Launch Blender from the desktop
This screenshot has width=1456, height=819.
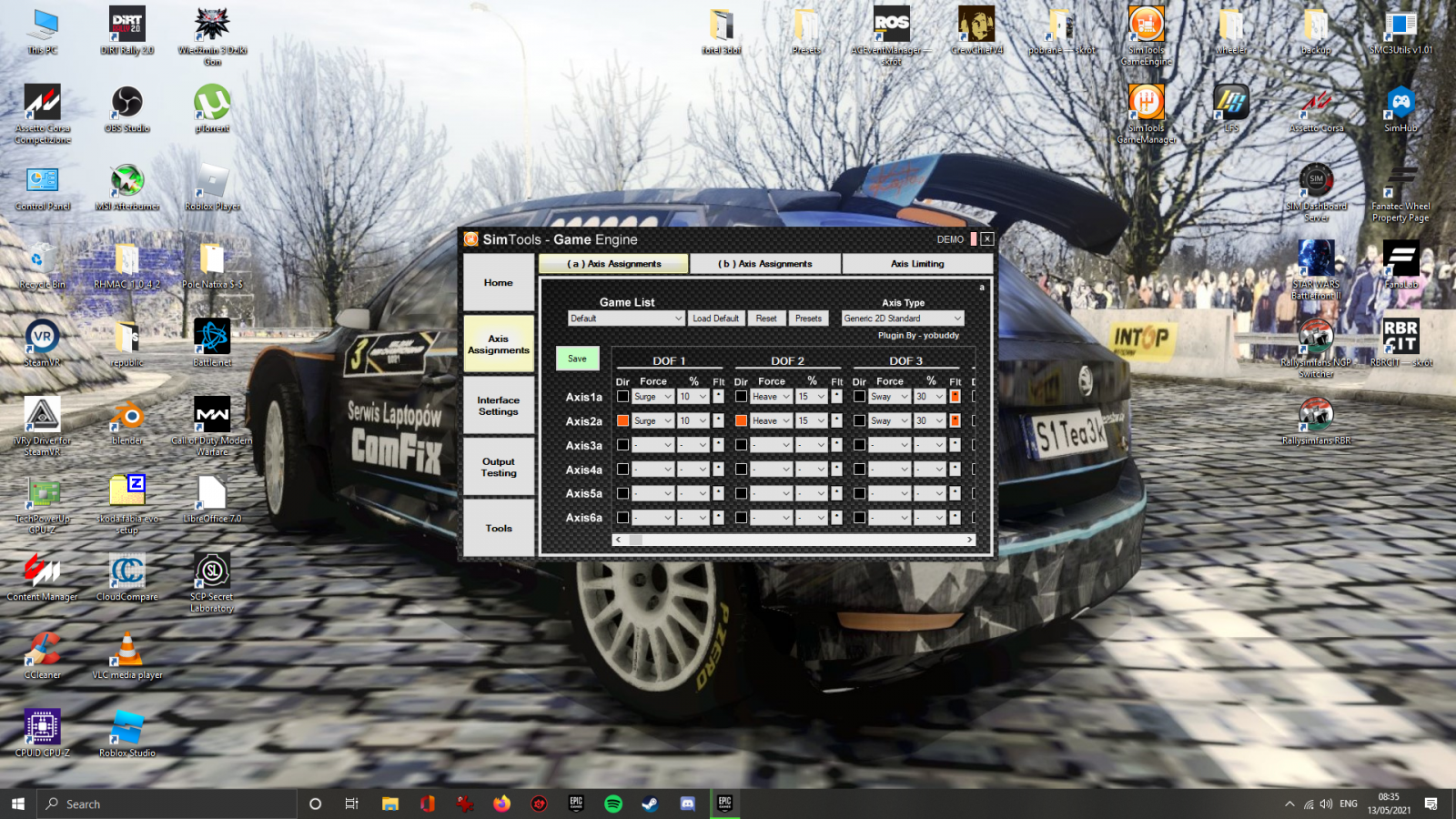pos(127,421)
